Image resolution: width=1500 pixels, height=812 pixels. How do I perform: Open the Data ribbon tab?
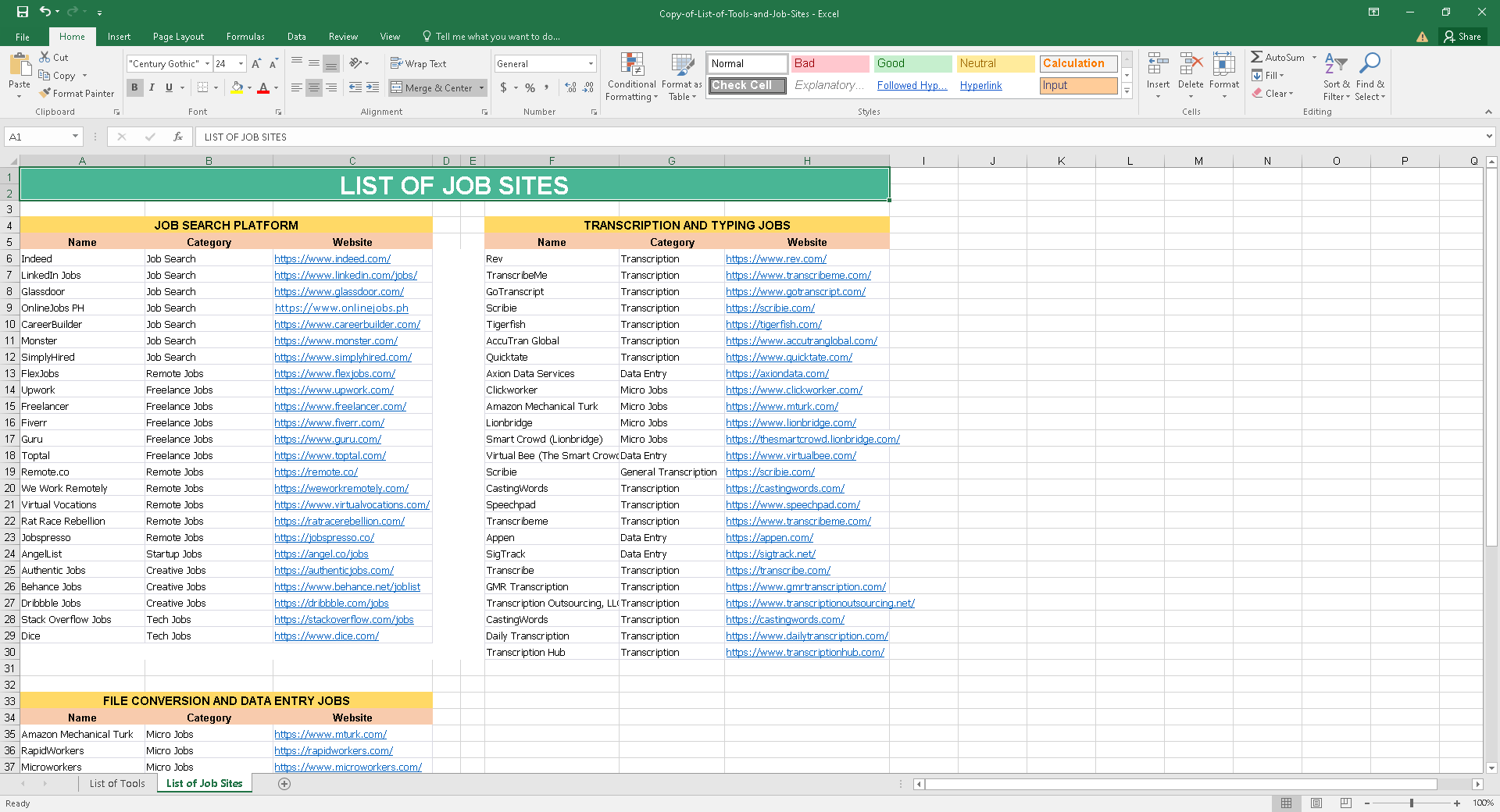click(x=296, y=37)
